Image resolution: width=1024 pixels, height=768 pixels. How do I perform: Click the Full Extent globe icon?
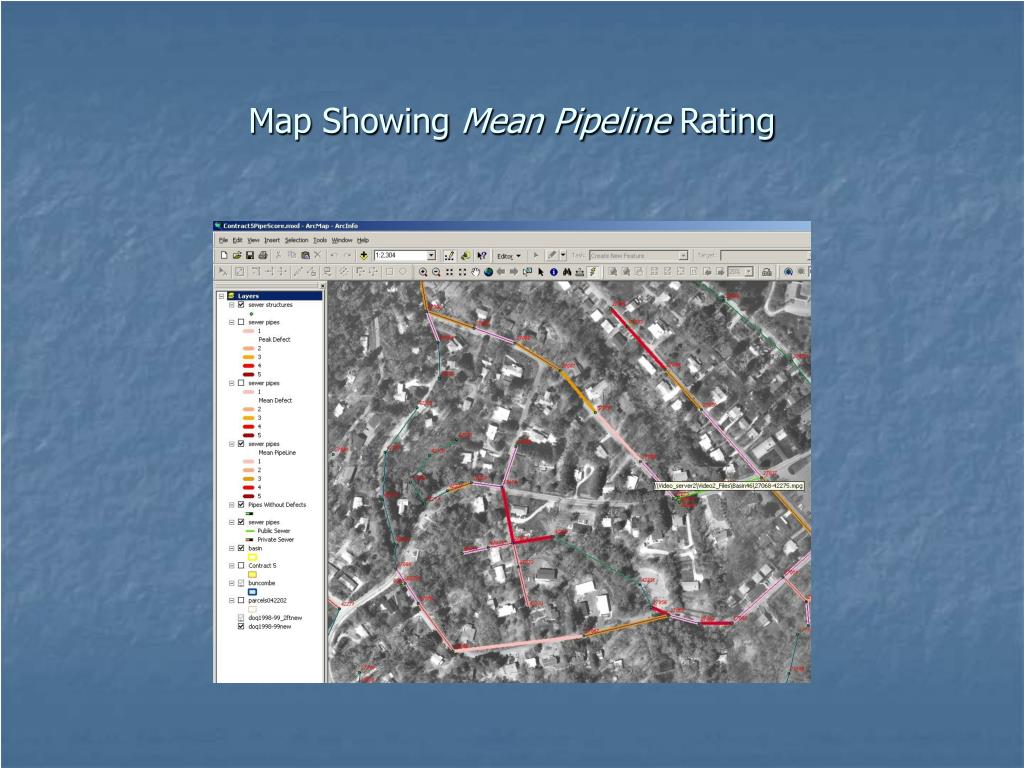pos(488,272)
